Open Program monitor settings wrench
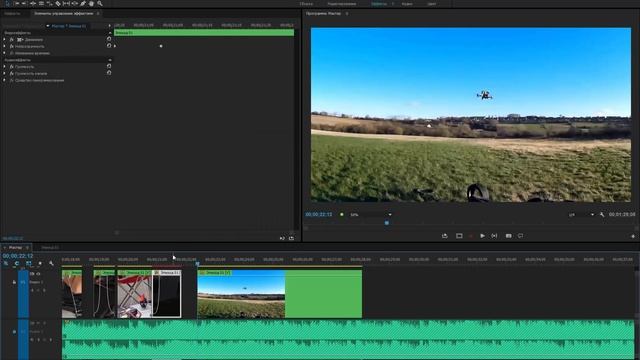640x360 pixels. click(x=602, y=214)
